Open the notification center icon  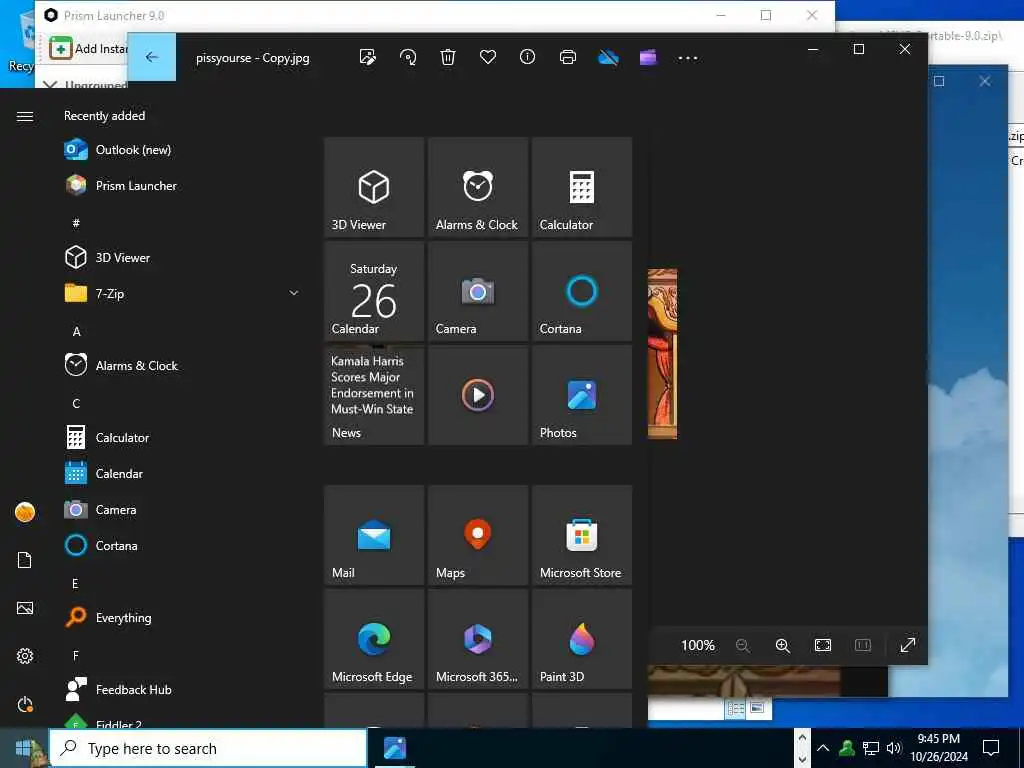(x=991, y=748)
